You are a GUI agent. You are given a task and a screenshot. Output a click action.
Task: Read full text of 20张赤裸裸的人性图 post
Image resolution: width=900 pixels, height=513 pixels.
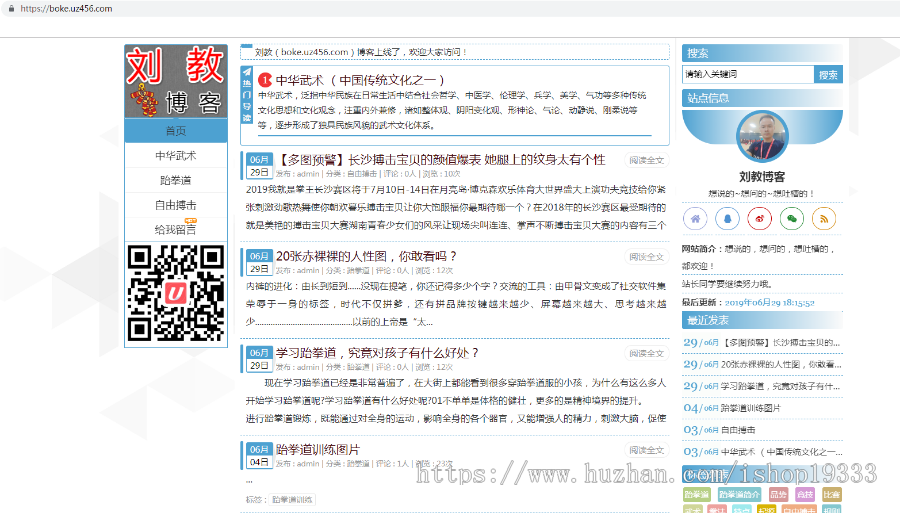coord(646,257)
